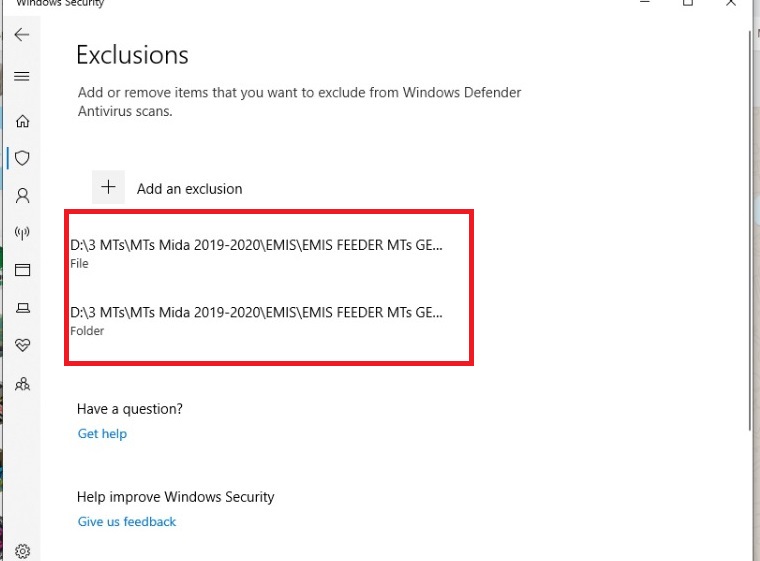Open the App & browser control icon
This screenshot has height=561, width=760.
click(x=22, y=270)
